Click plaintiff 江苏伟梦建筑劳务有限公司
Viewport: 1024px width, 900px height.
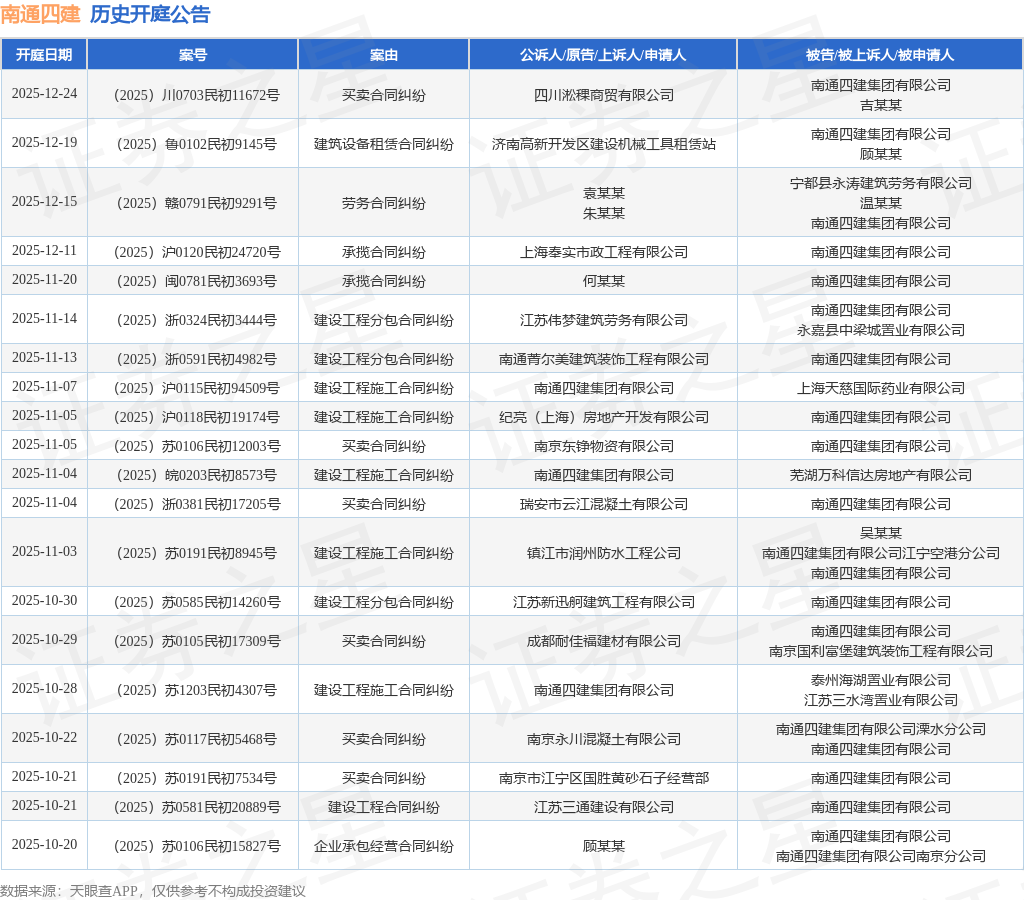pos(603,320)
